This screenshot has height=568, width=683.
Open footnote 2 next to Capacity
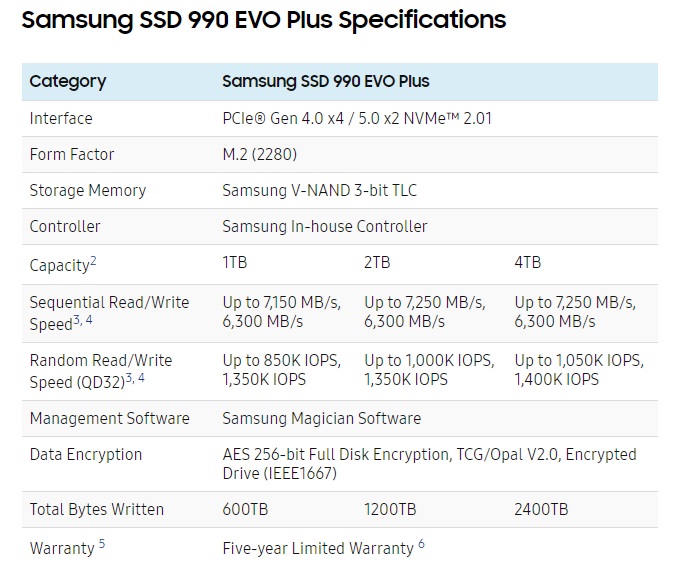pos(93,260)
